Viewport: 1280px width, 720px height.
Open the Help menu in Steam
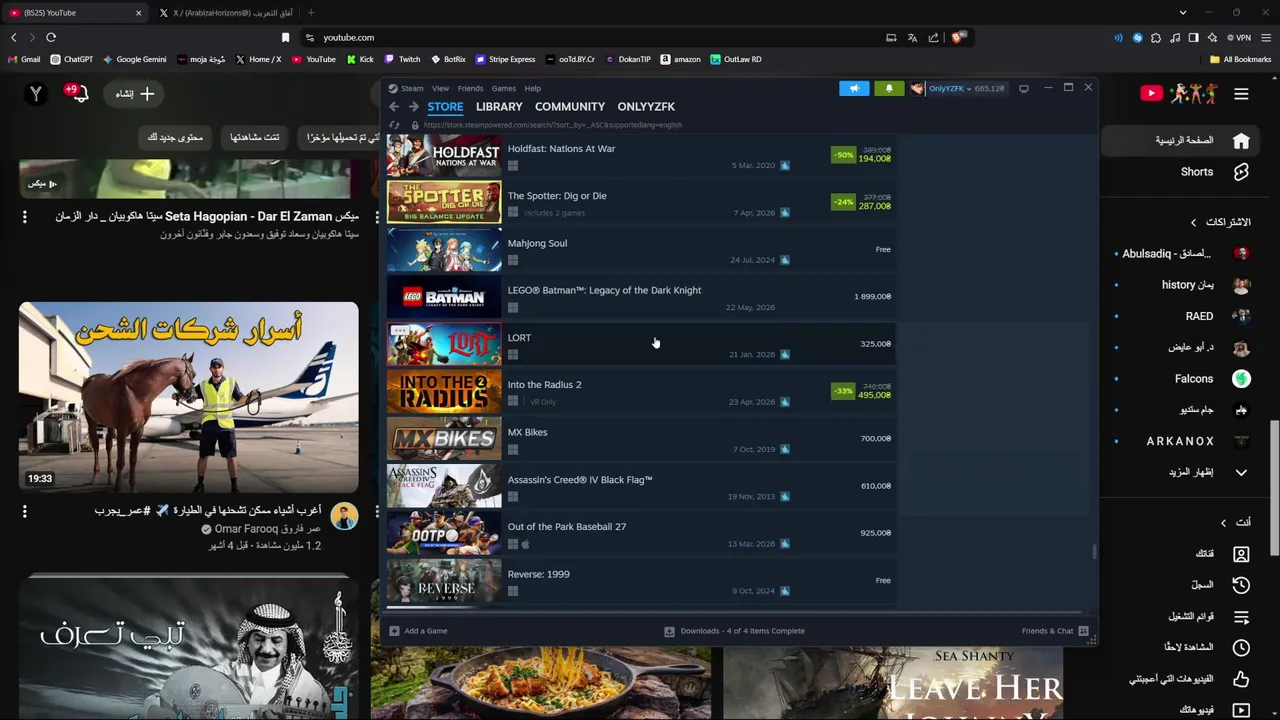coord(533,88)
